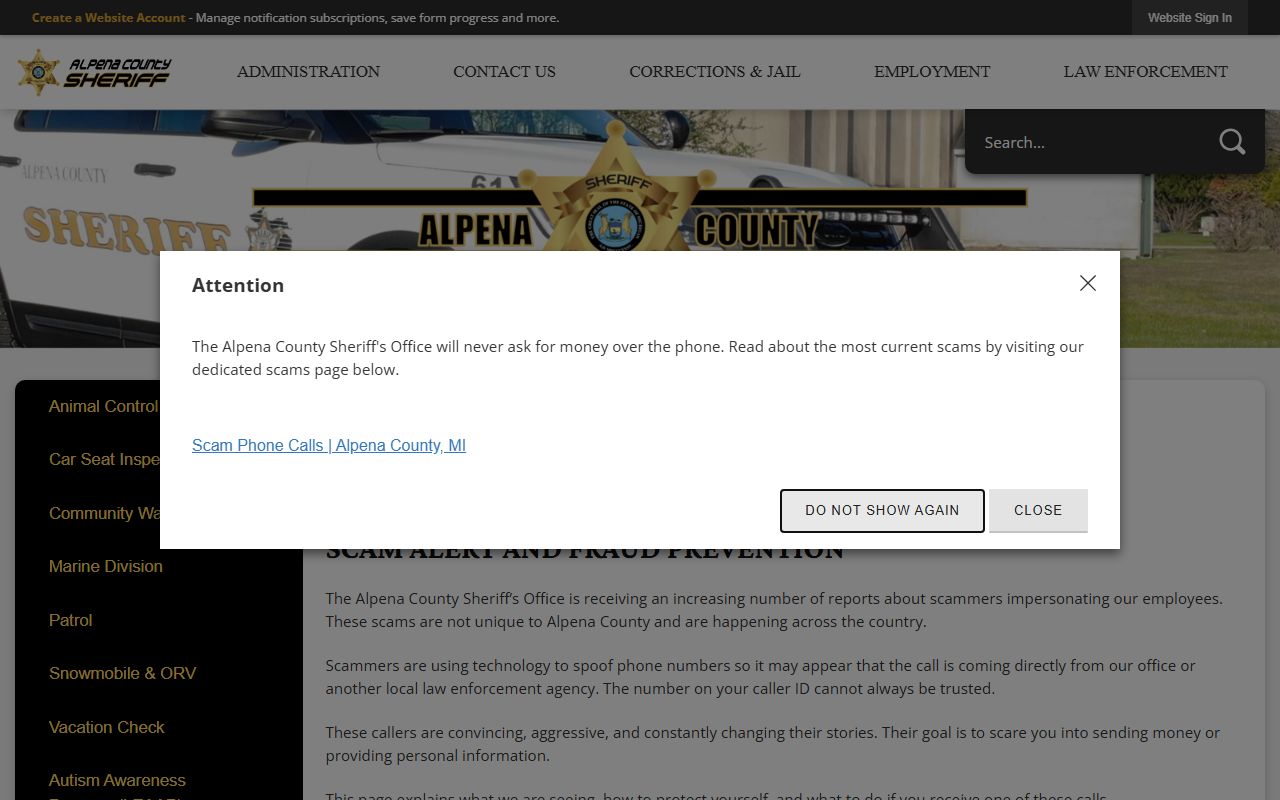Open Car Seat Inspection sidebar link
This screenshot has height=800, width=1280.
click(x=104, y=459)
